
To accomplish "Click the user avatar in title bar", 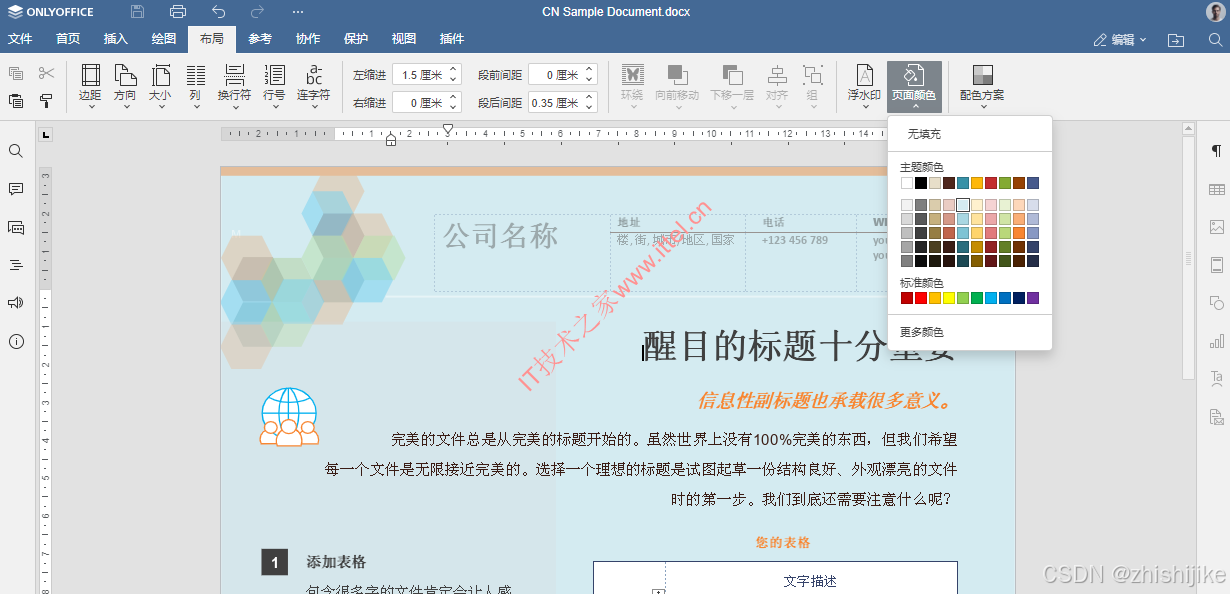I will click(x=1215, y=12).
